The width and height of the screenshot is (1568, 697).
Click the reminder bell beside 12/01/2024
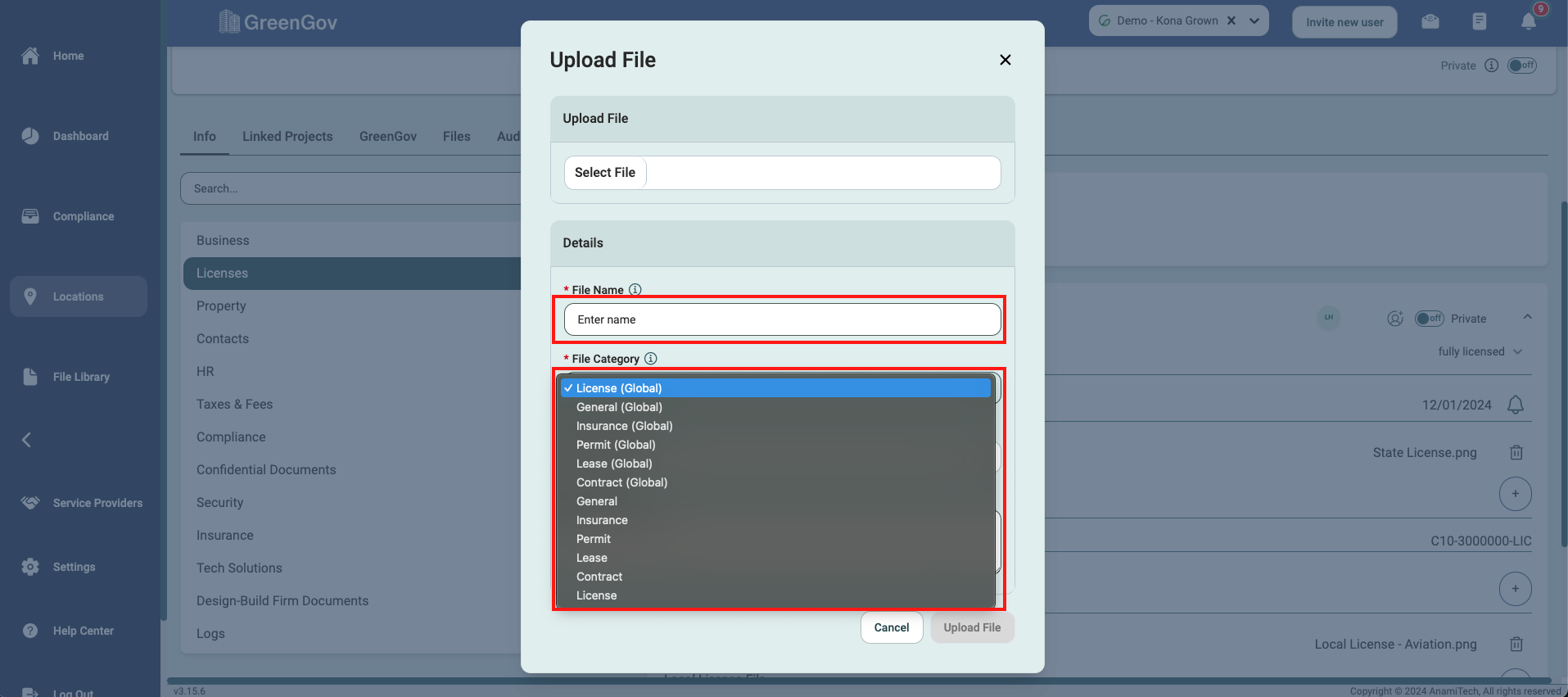pyautogui.click(x=1515, y=405)
